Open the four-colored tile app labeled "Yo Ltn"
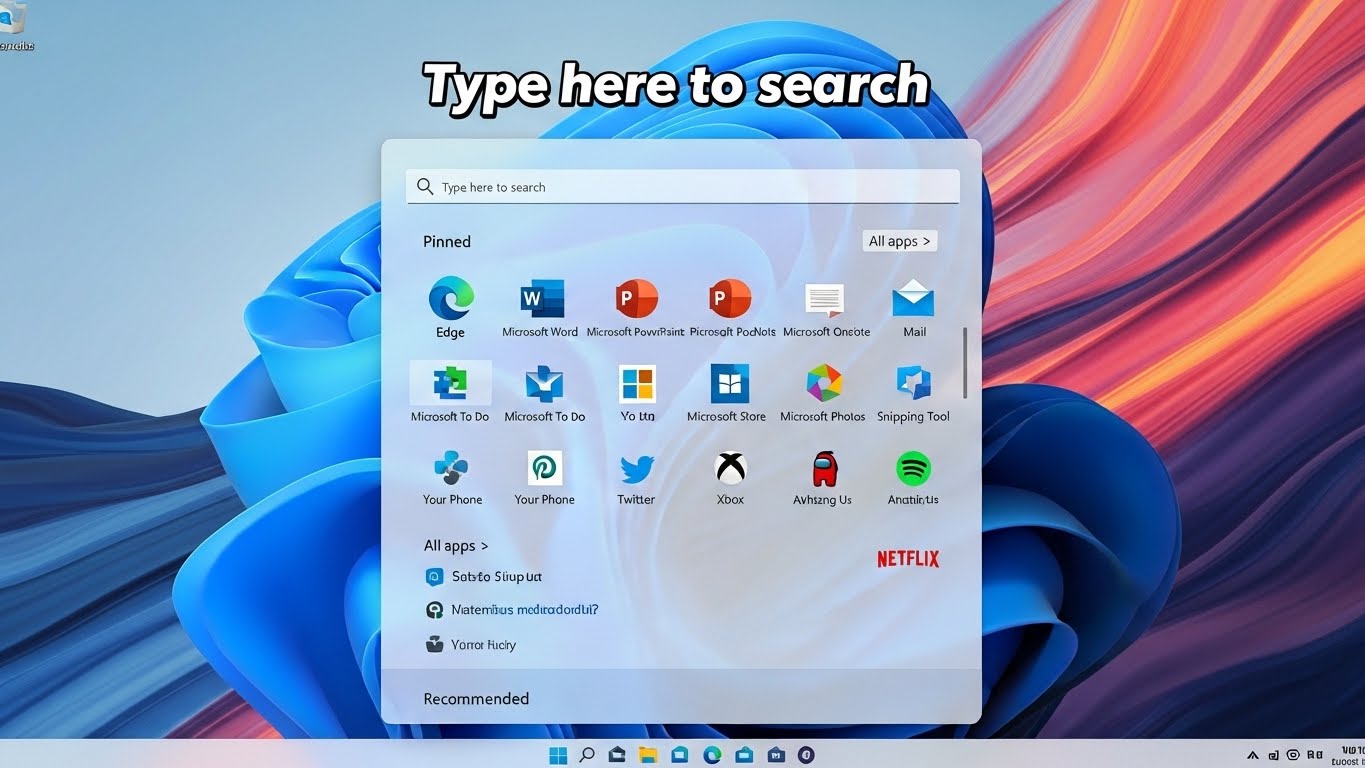The height and width of the screenshot is (768, 1365). (637, 392)
